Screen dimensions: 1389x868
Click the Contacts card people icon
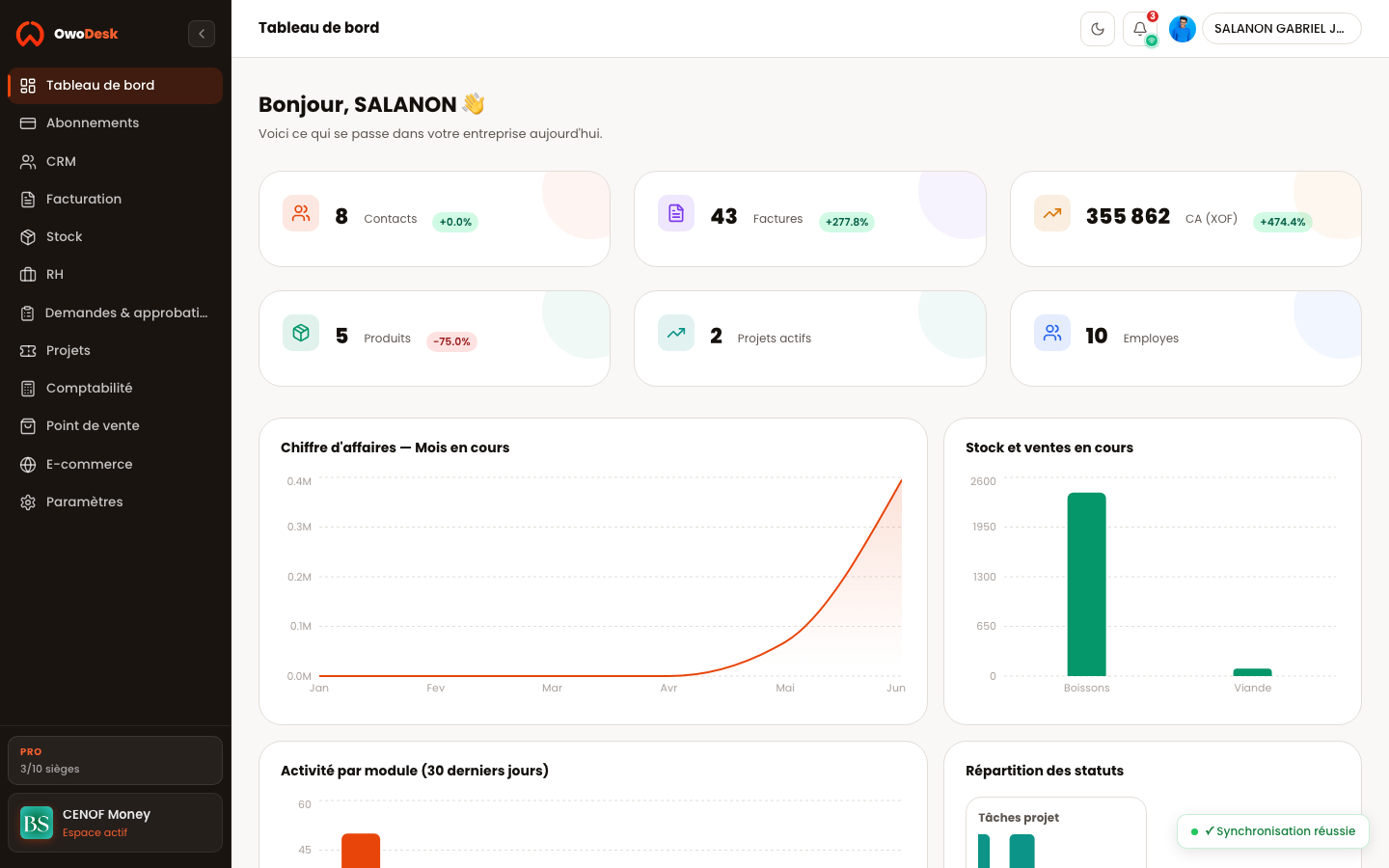(x=301, y=213)
